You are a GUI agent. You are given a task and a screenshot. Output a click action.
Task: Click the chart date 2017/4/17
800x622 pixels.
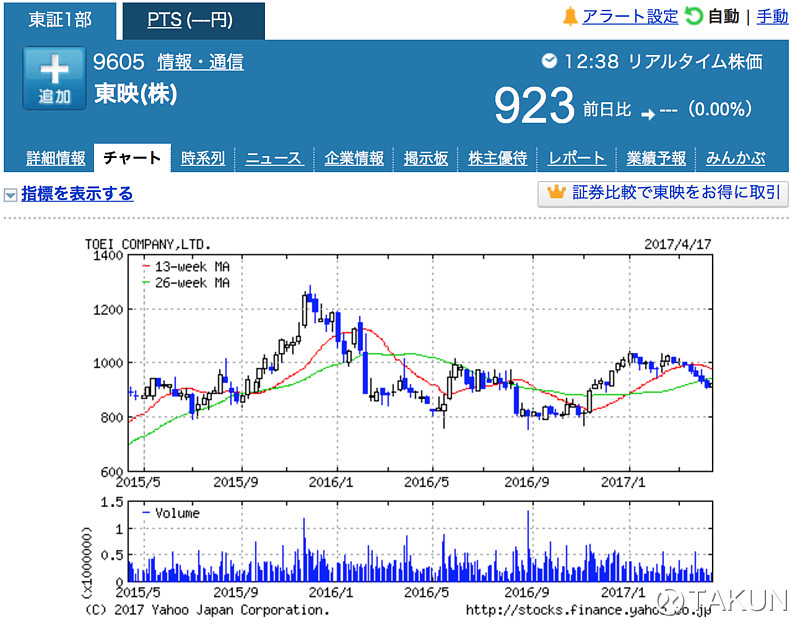(678, 244)
